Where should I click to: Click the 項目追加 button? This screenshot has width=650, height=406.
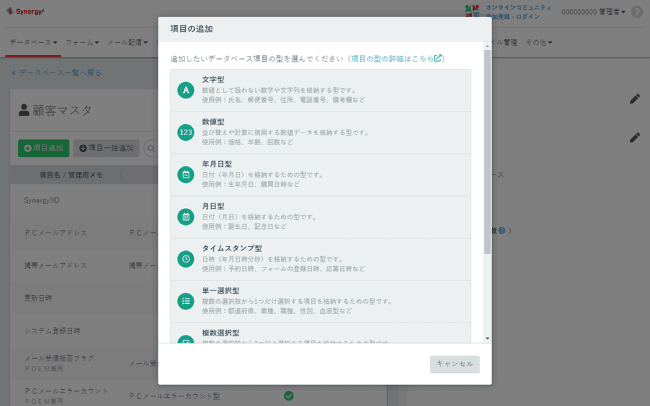(43, 148)
